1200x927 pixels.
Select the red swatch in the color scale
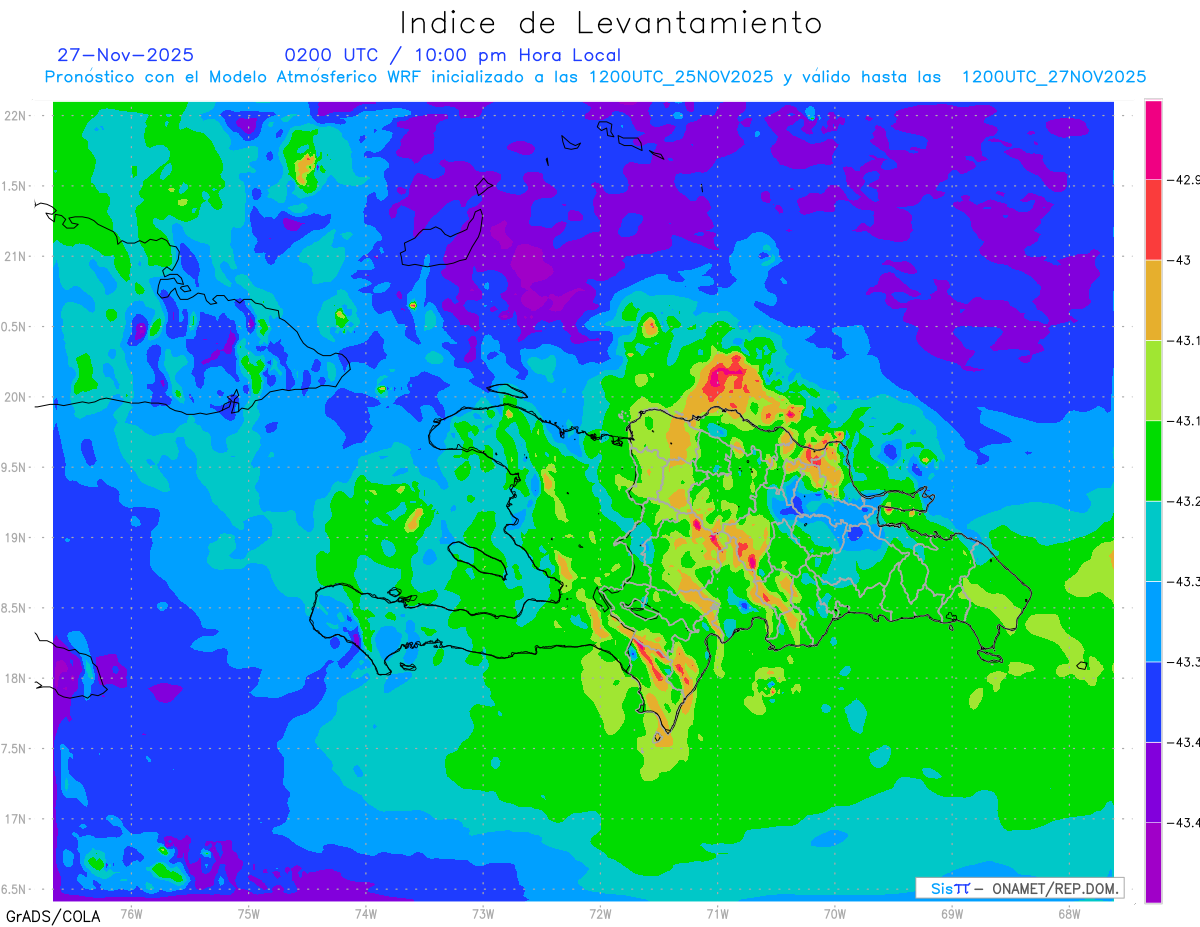(x=1153, y=220)
